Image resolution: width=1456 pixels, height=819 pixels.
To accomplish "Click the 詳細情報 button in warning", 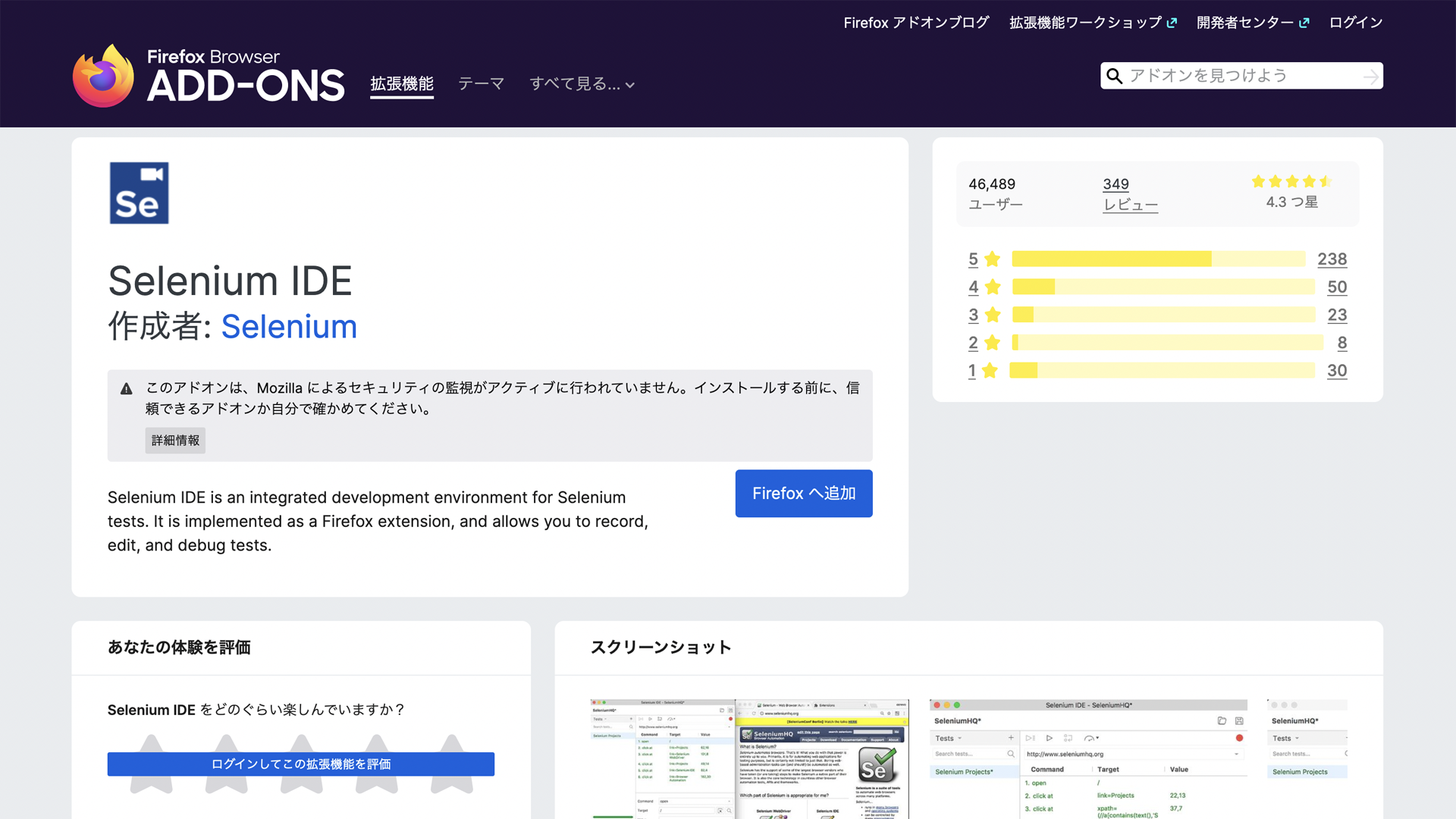I will click(175, 441).
